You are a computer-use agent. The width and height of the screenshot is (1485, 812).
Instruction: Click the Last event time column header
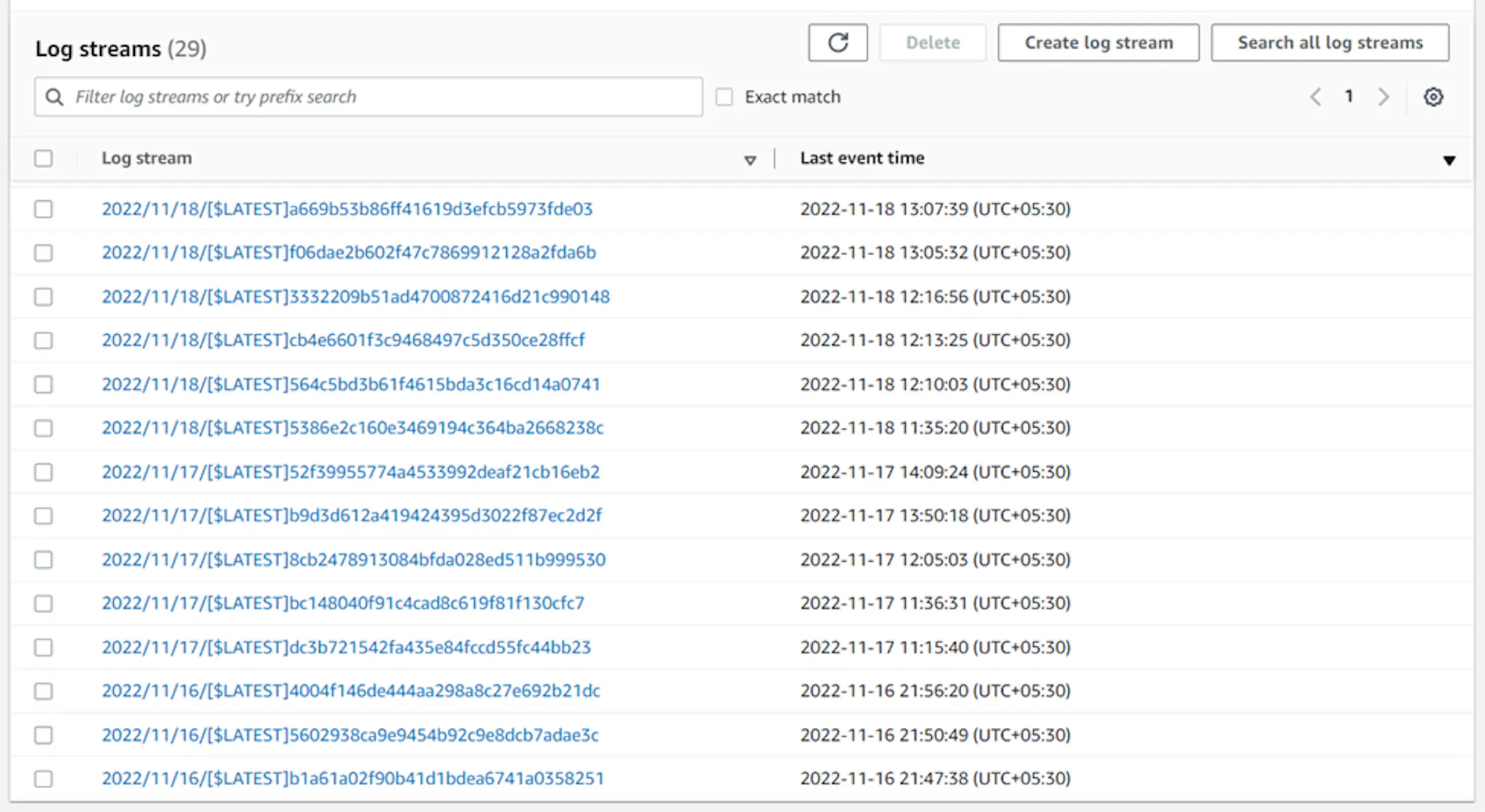862,158
